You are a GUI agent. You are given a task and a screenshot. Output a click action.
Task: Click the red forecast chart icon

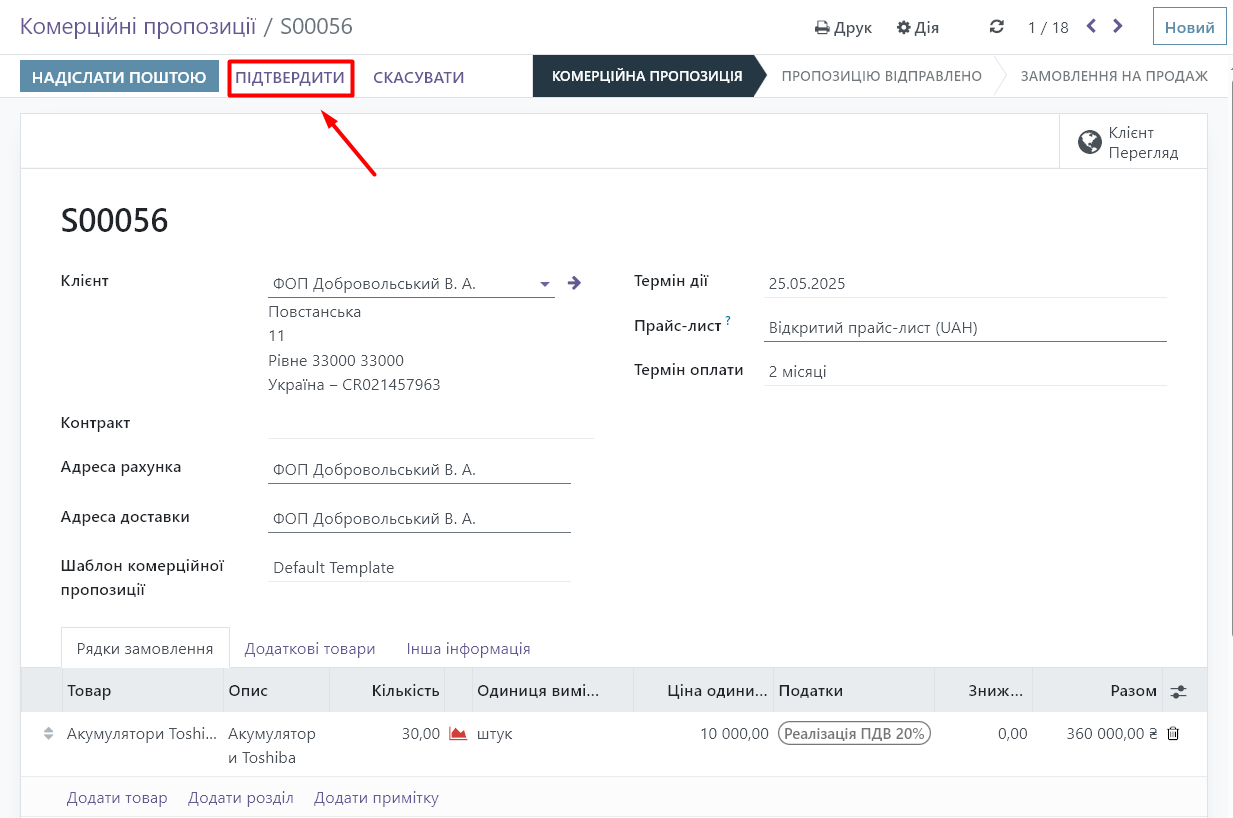458,734
